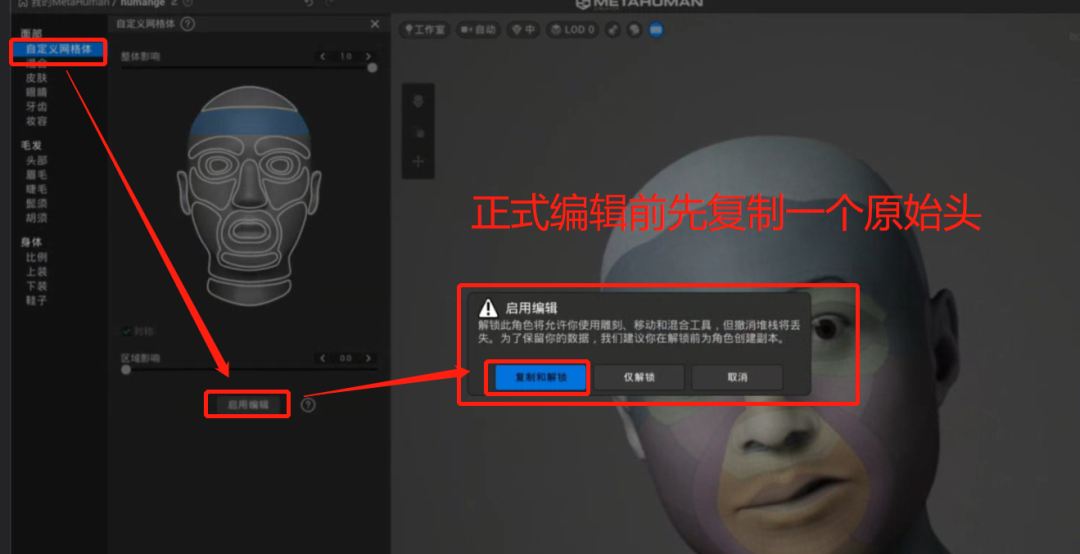Increase 区域影响 value with right arrow
Screen dimensions: 1080x554
coord(368,358)
